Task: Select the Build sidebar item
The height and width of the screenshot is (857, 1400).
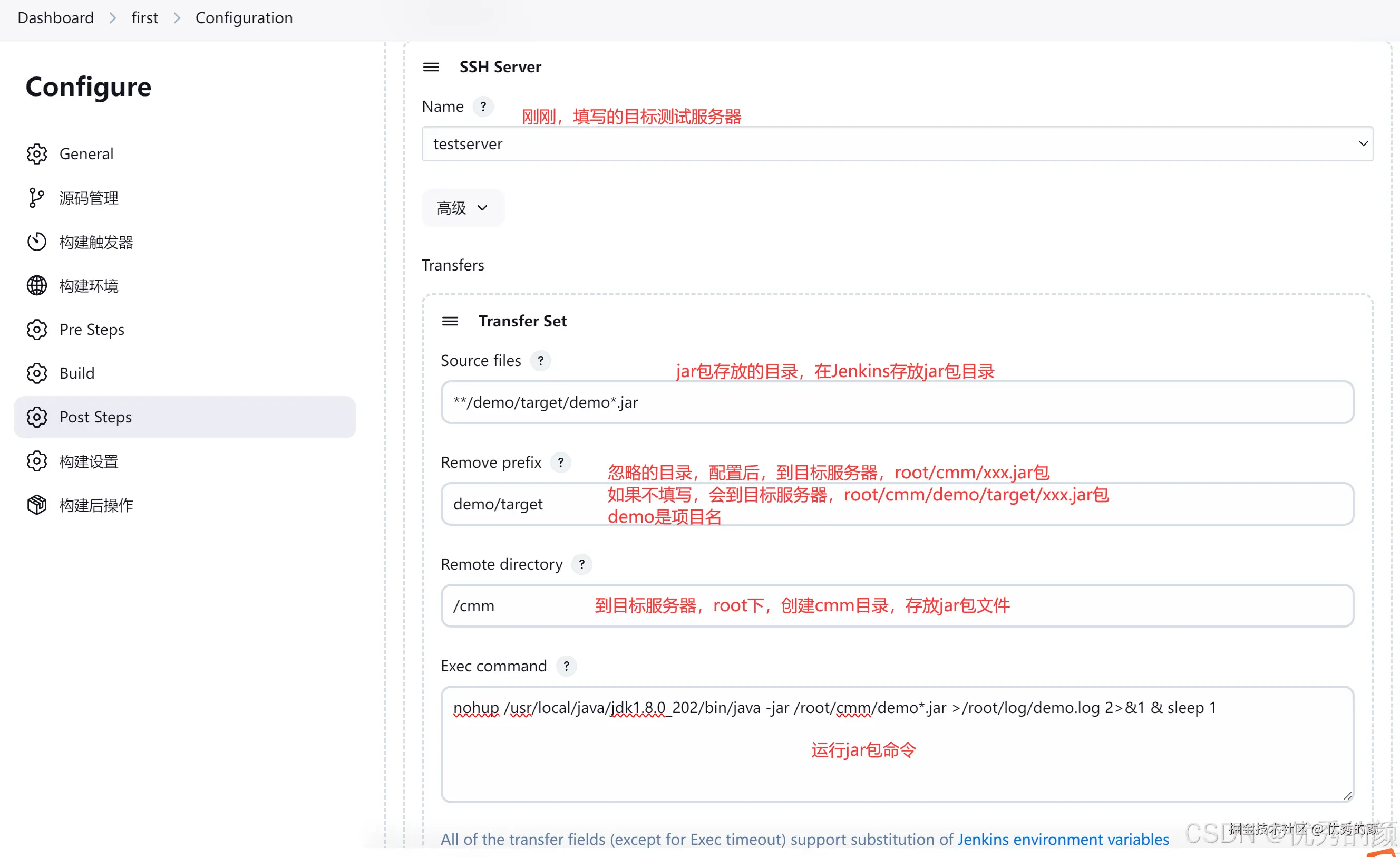Action: tap(77, 373)
